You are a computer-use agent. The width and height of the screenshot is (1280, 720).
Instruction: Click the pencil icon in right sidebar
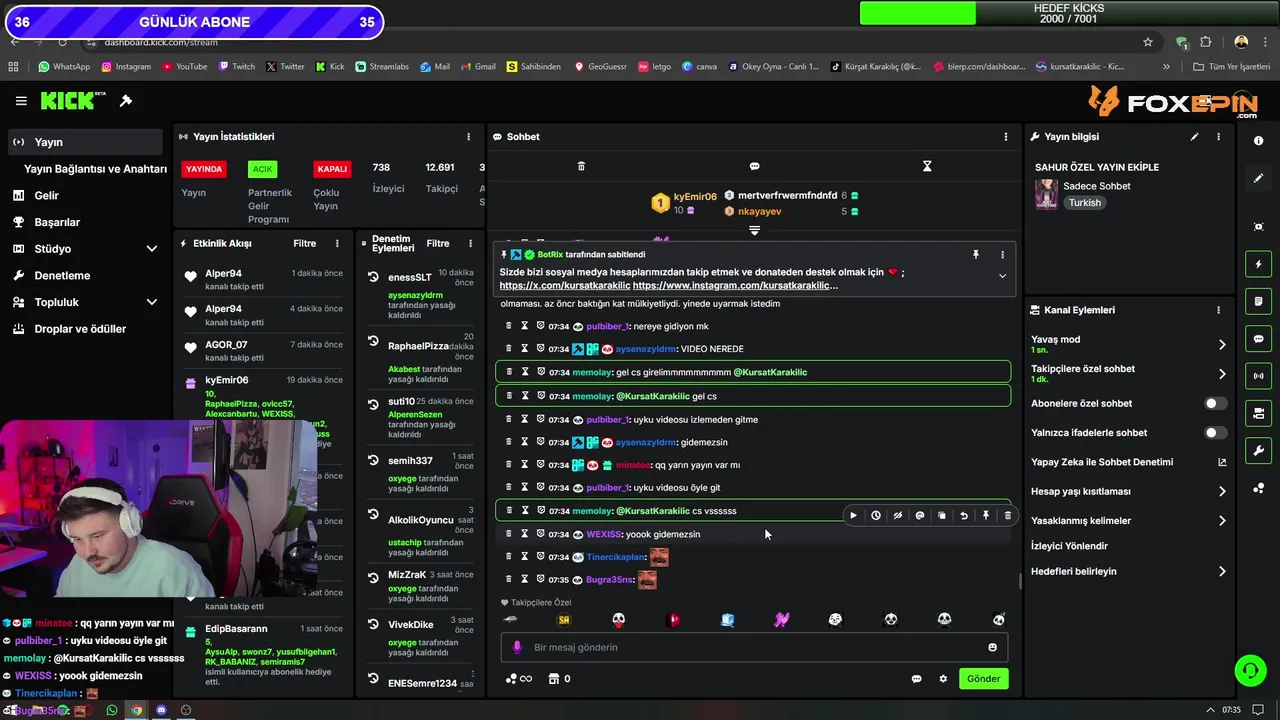(1258, 178)
